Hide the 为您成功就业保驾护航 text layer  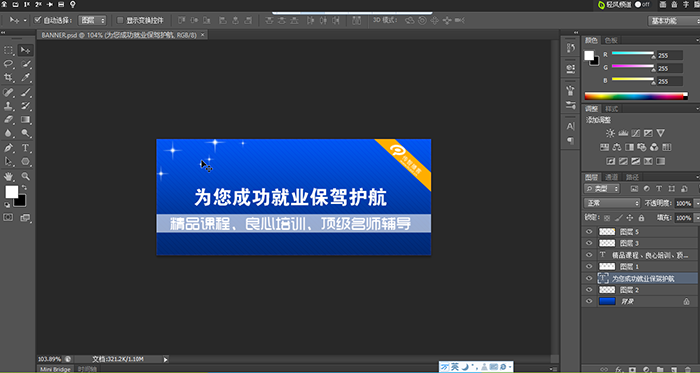[589, 278]
